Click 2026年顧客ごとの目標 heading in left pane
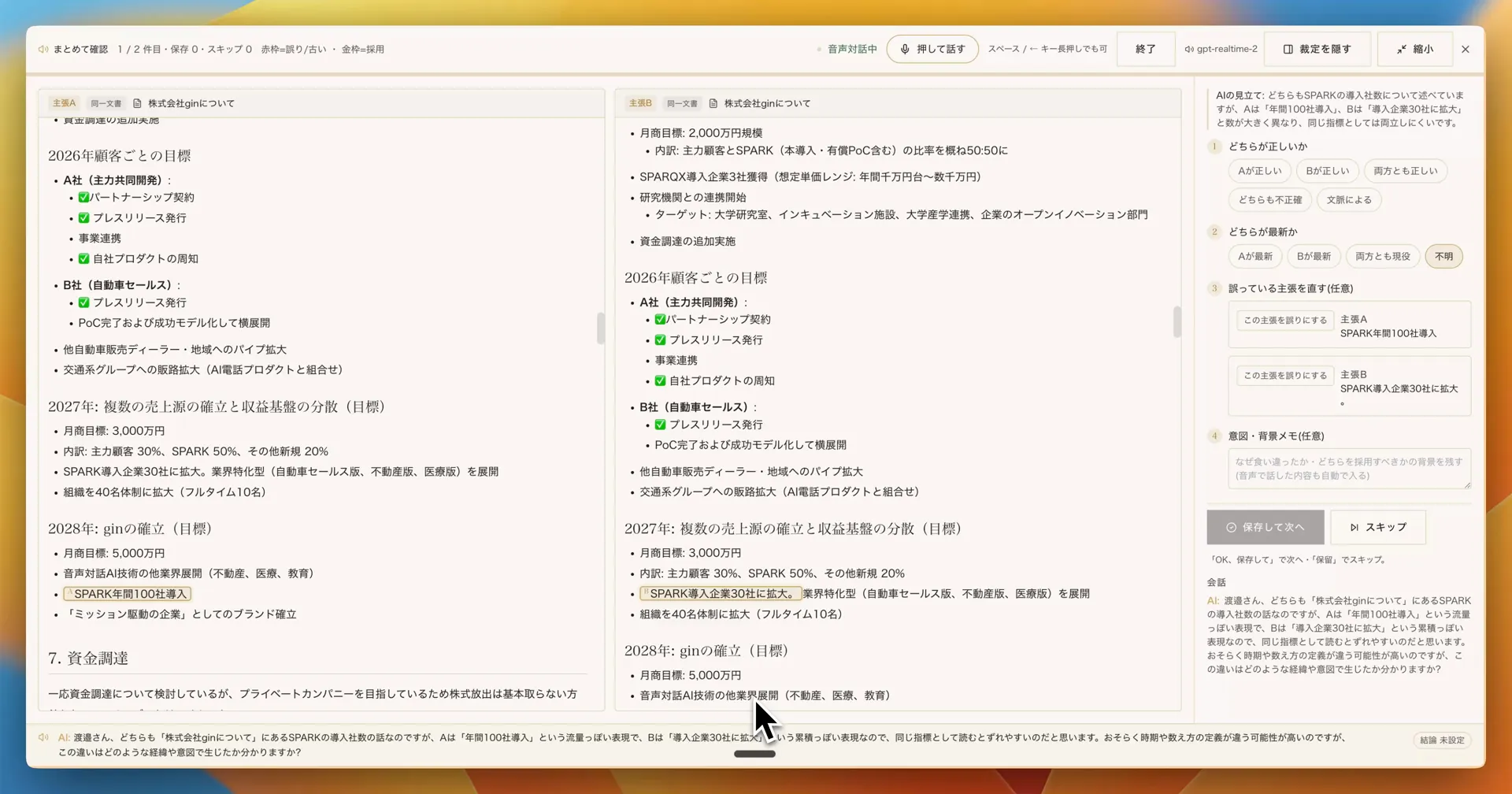The height and width of the screenshot is (794, 1512). pos(120,156)
